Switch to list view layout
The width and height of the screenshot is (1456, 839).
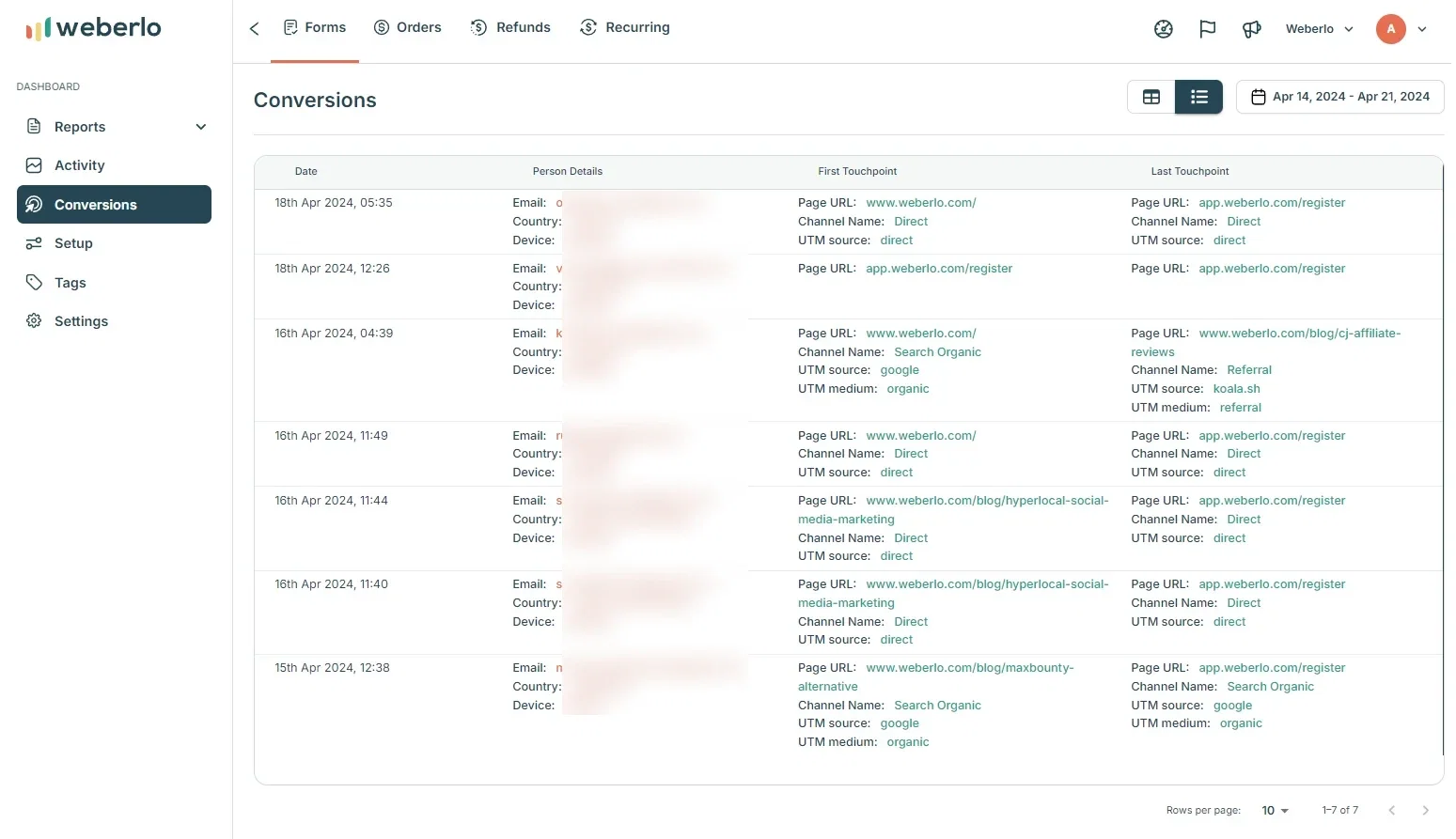1199,97
